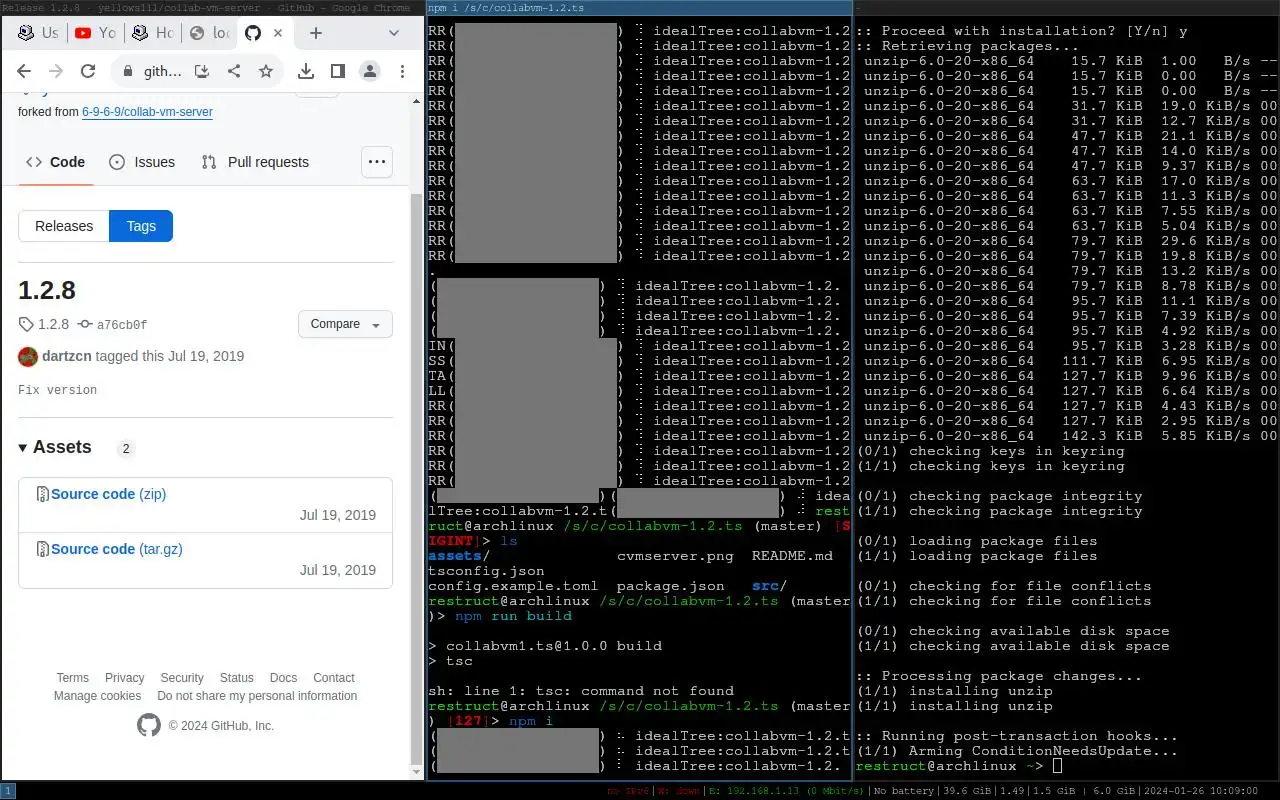
Task: Open the forked-from 6-9-6-9/collab-vm-server link
Action: (147, 112)
